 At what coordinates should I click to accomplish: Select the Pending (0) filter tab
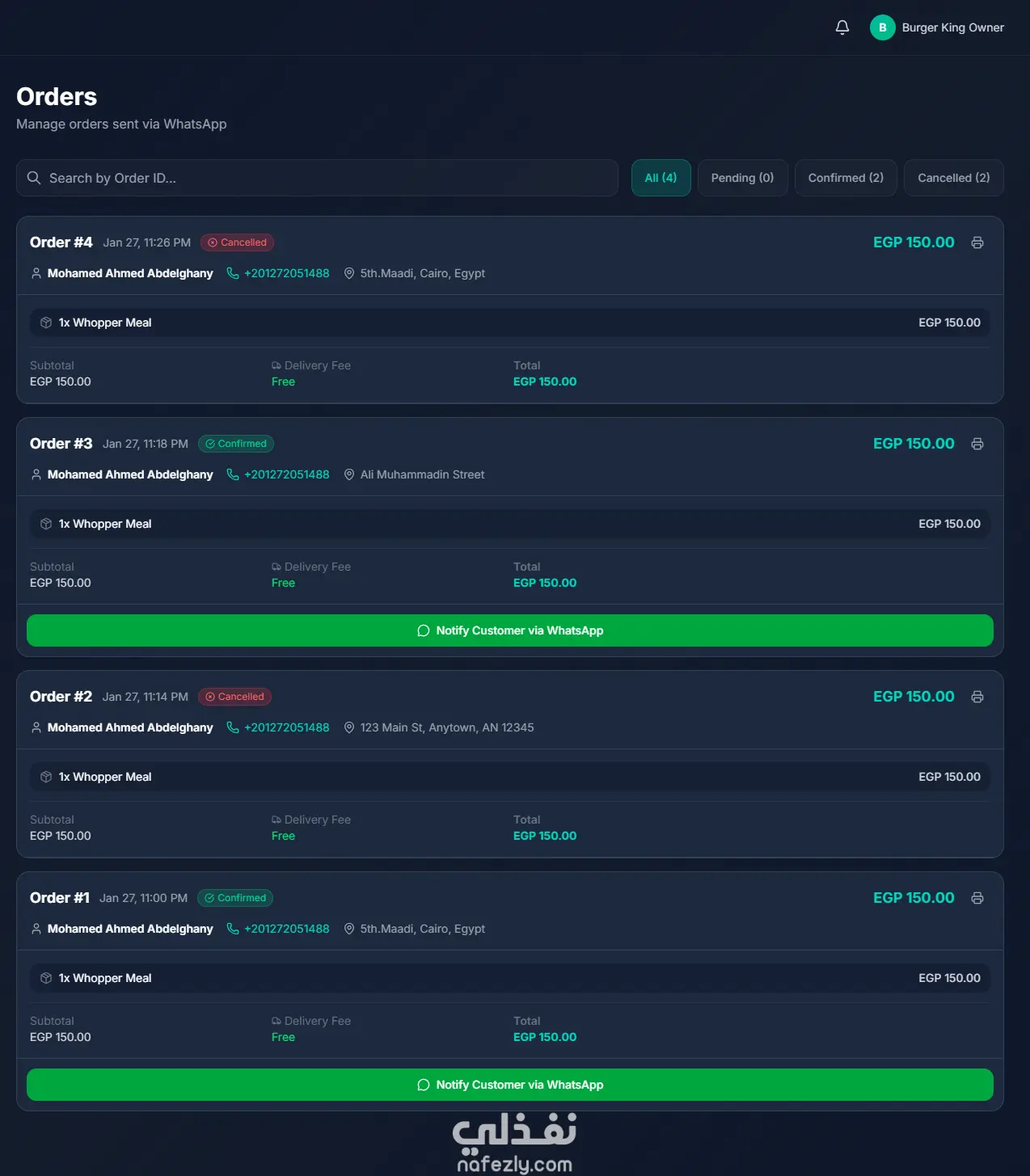[x=742, y=178]
